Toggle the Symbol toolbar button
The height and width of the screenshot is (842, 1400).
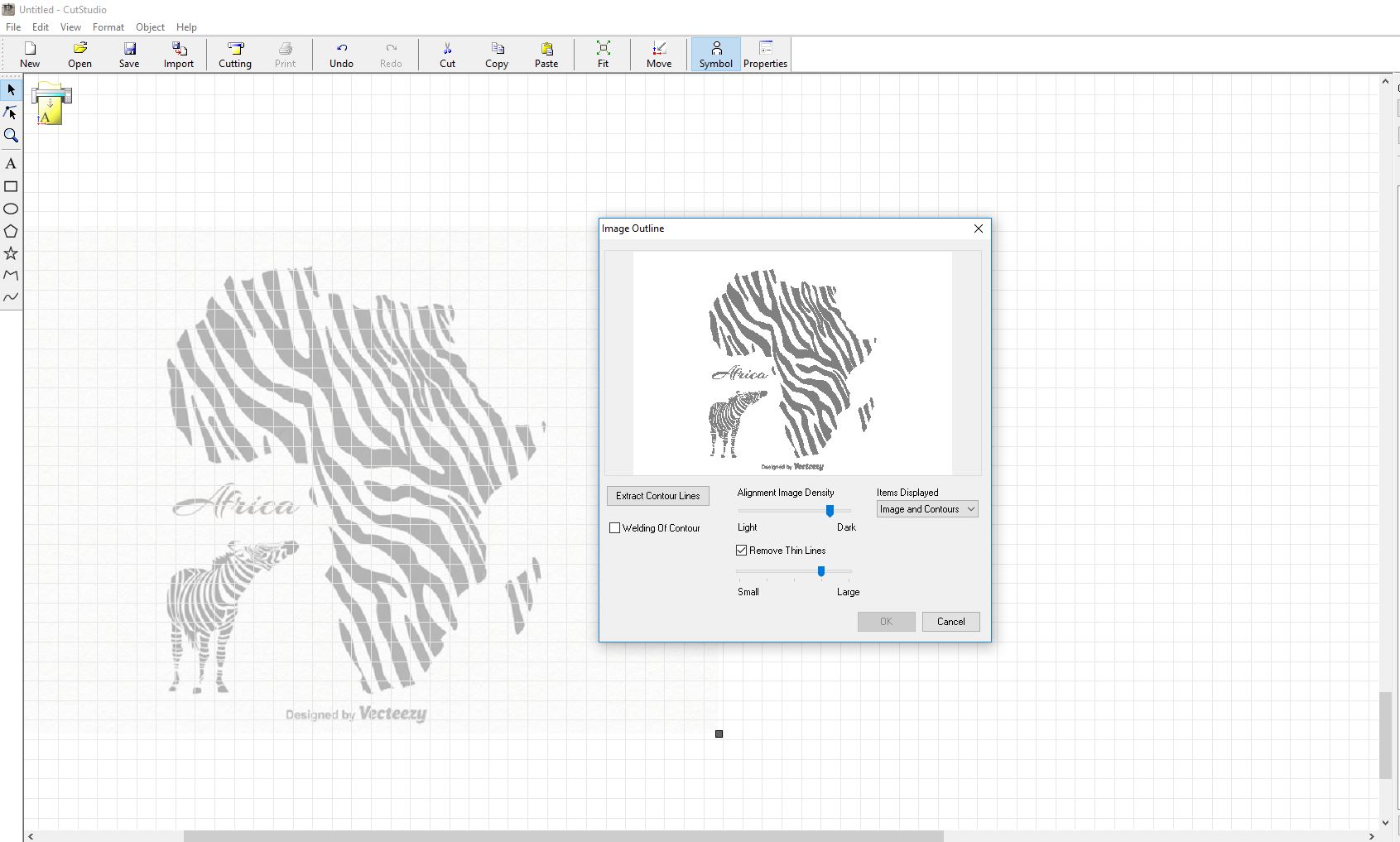715,55
